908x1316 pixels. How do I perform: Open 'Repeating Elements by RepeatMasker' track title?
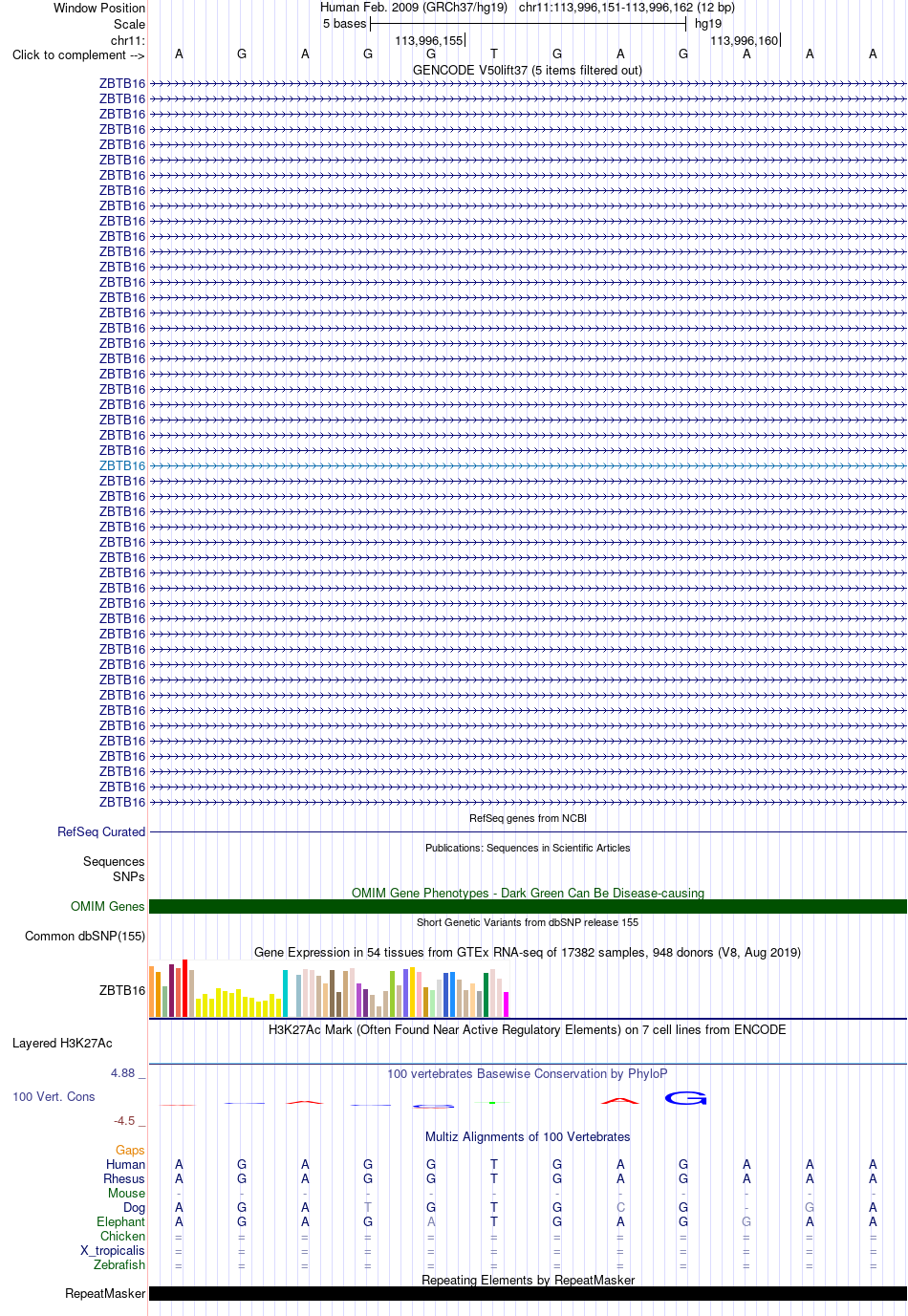(x=528, y=1280)
